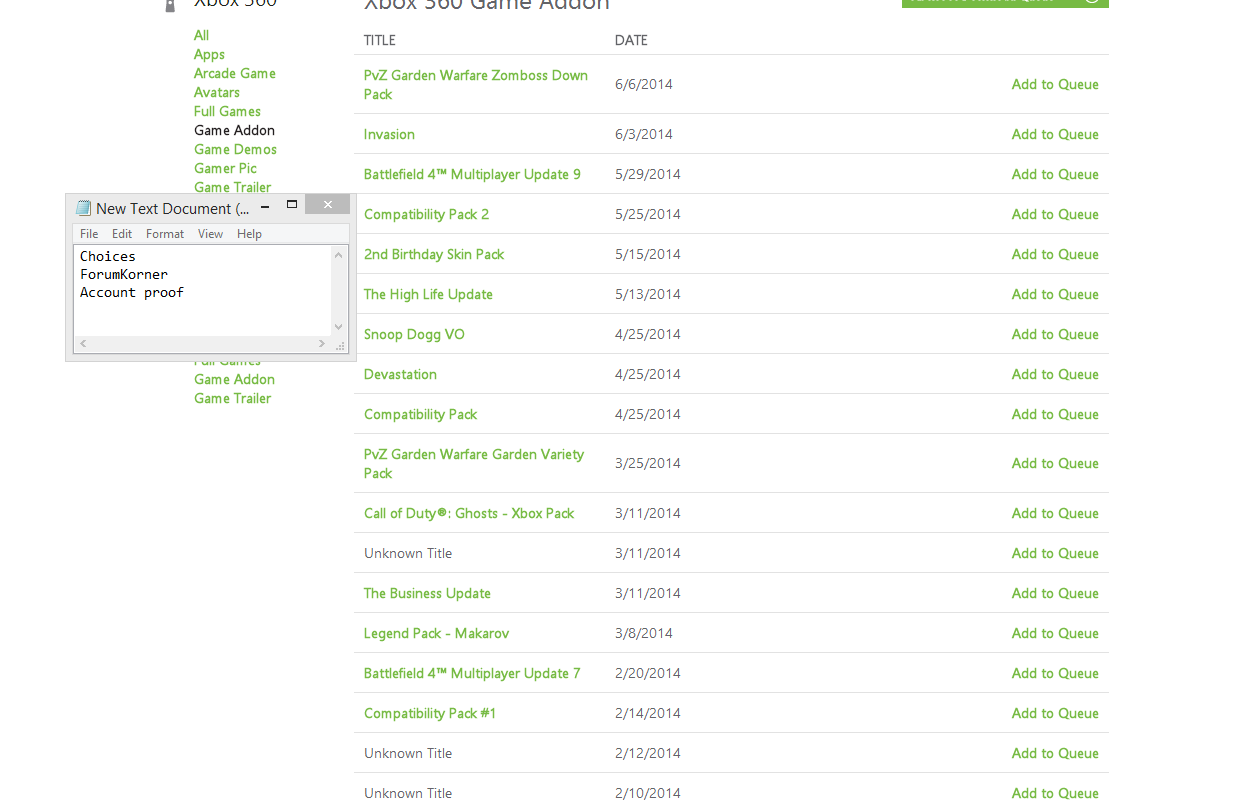Click the Notepad icon in the title bar
Image resolution: width=1259 pixels, height=802 pixels.
click(x=84, y=208)
